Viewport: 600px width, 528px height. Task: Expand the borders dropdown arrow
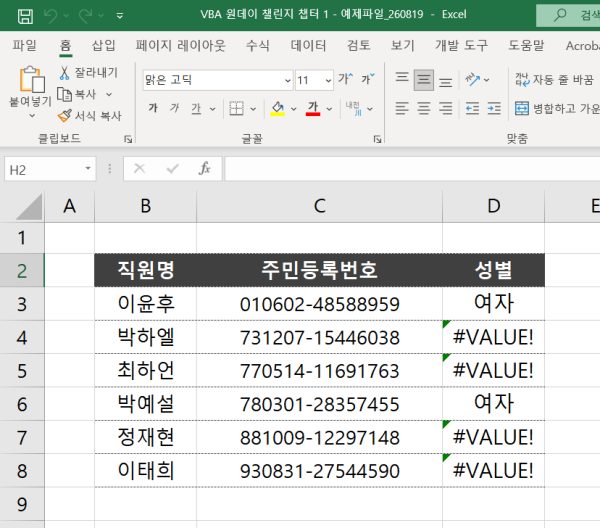pos(253,109)
